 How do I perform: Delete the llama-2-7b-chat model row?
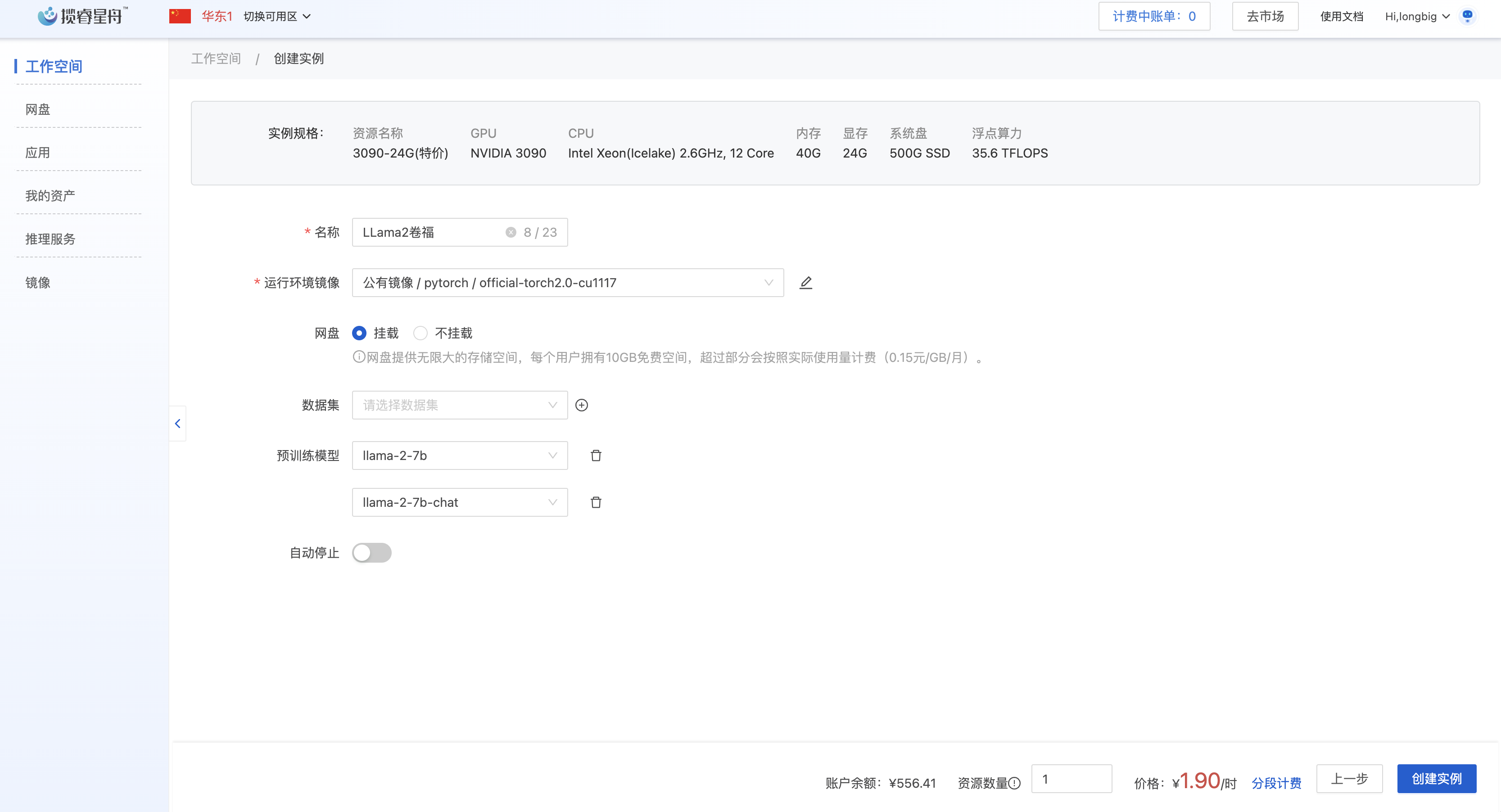click(x=596, y=502)
